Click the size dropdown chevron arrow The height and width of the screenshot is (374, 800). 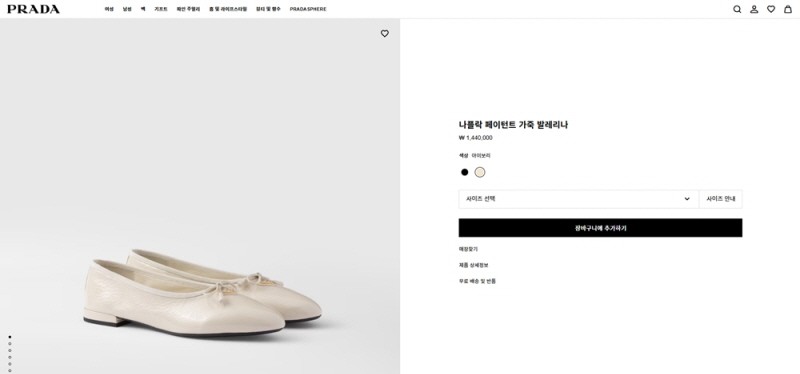pos(687,199)
